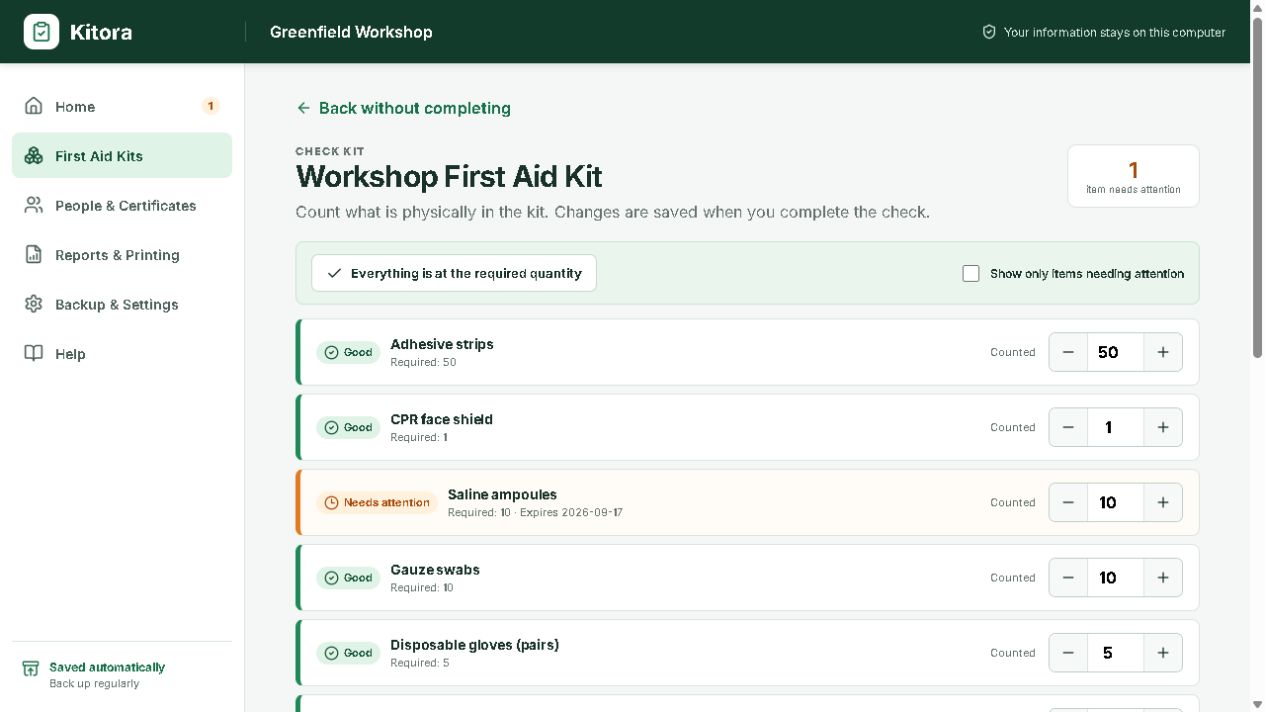Click the Reports & Printing document icon
Image resolution: width=1265 pixels, height=712 pixels.
tap(34, 255)
